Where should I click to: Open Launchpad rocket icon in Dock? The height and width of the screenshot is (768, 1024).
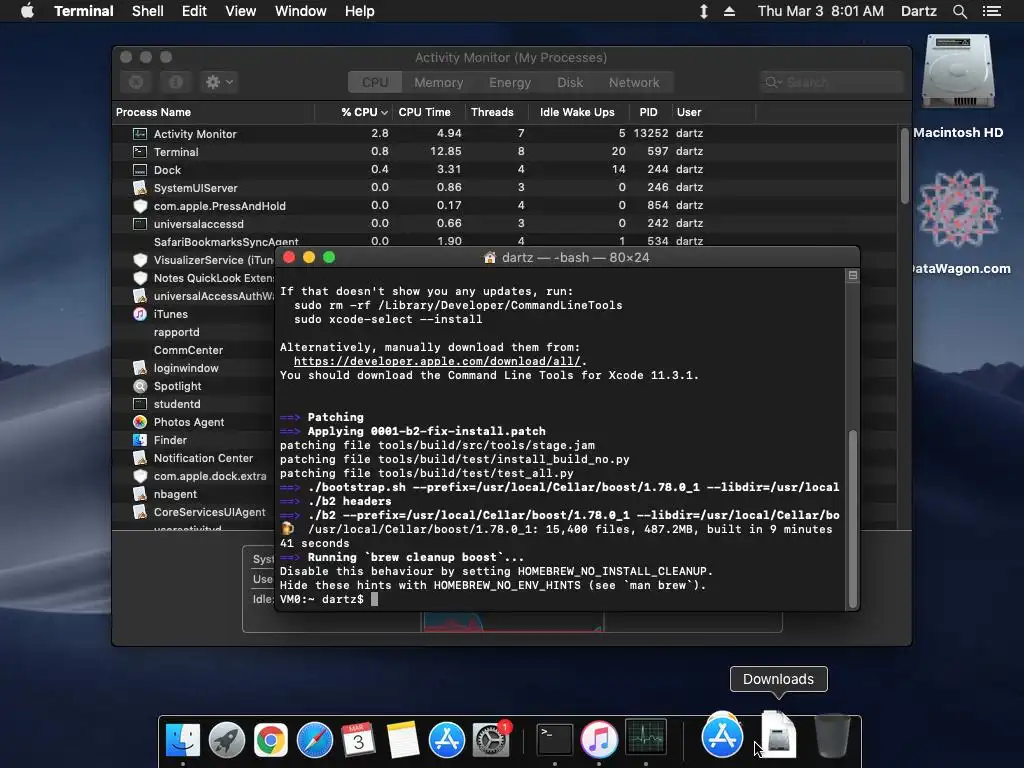(x=227, y=740)
